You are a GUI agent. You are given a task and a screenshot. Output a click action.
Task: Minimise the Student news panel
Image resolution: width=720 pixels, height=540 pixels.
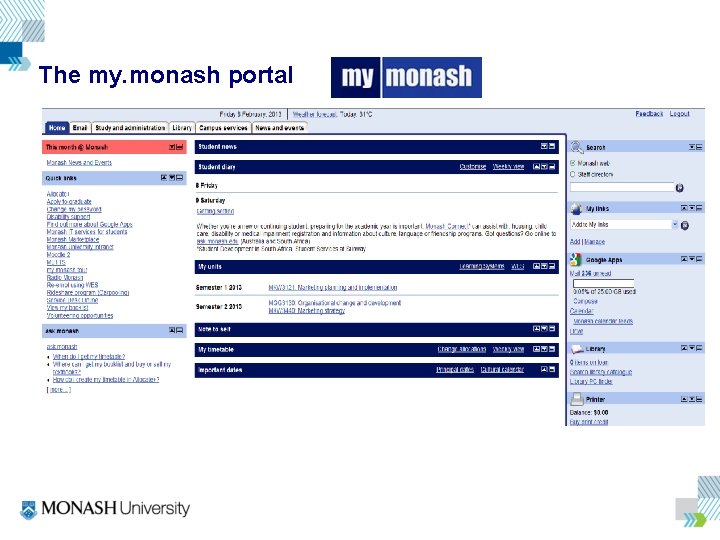pos(552,146)
